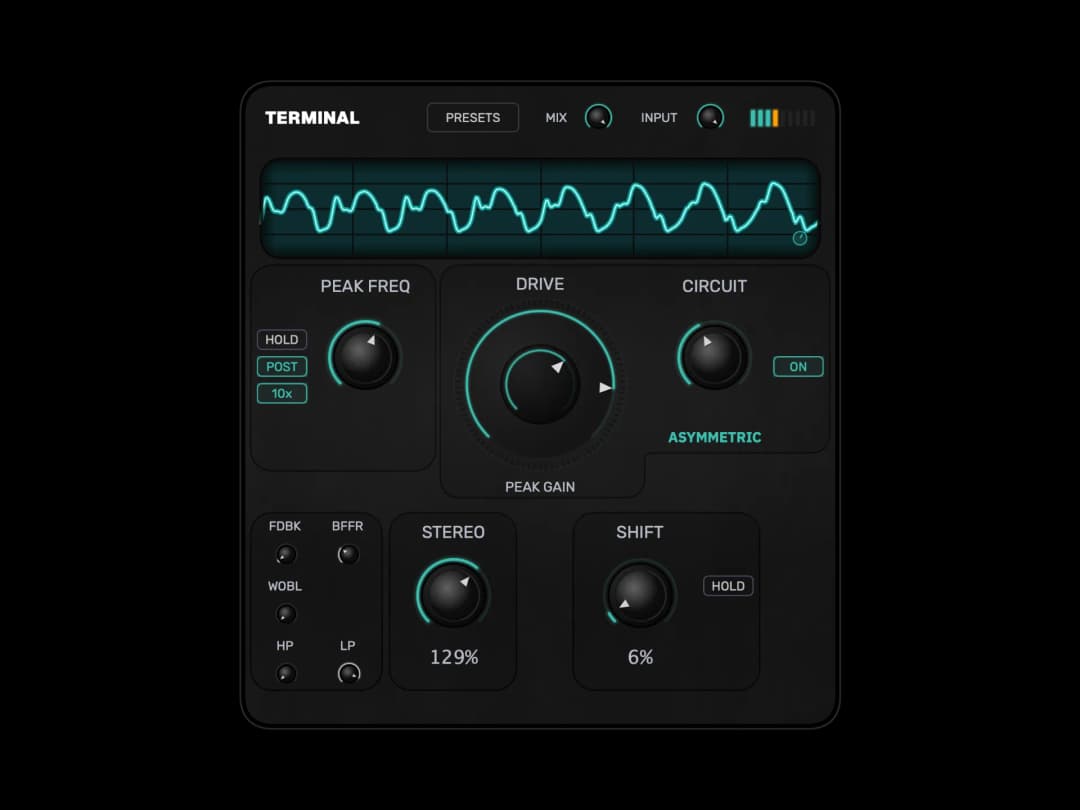Click the WOBL mini knob
The height and width of the screenshot is (810, 1080).
tap(285, 614)
